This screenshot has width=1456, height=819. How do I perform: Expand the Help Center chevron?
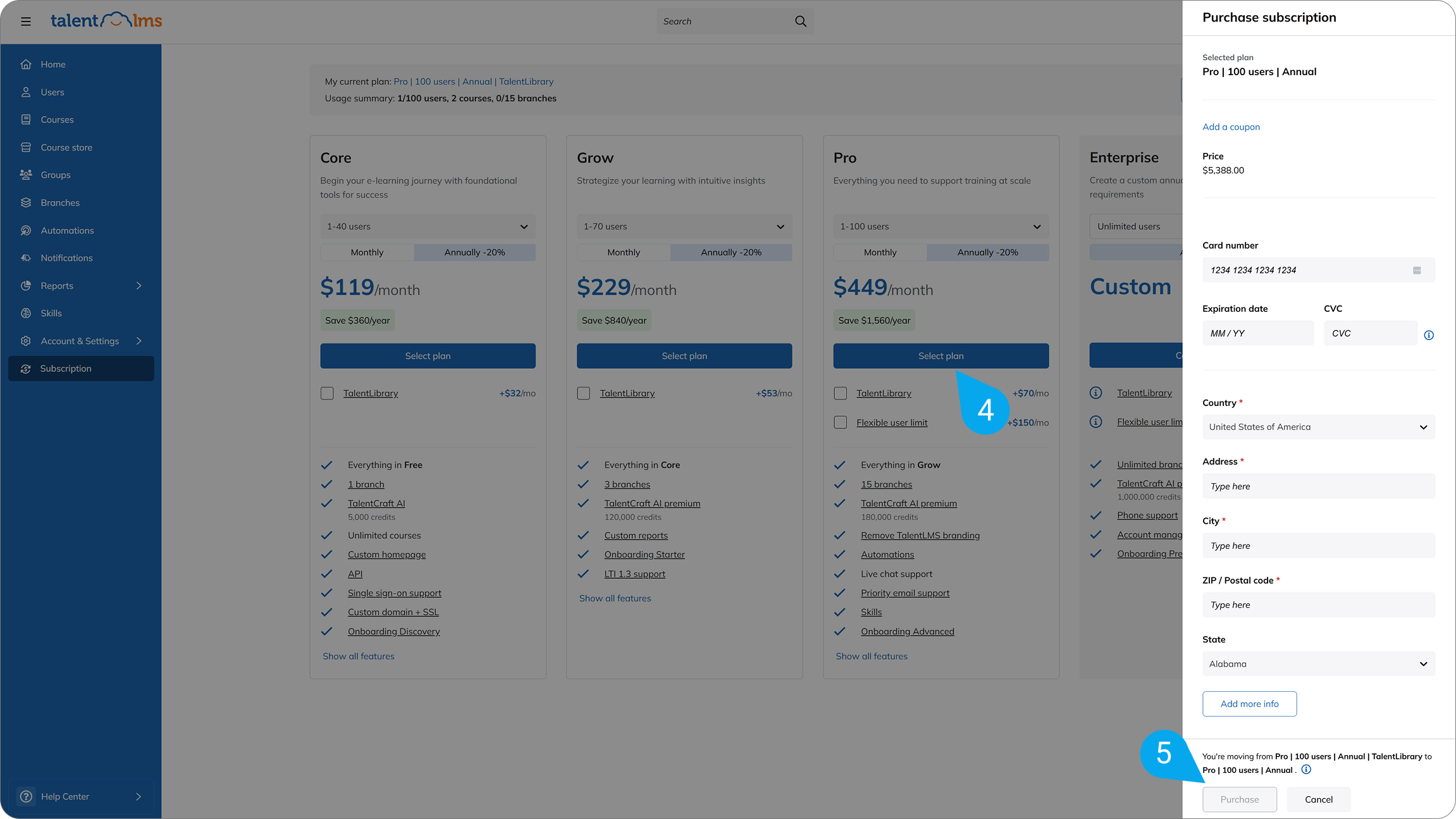(139, 796)
